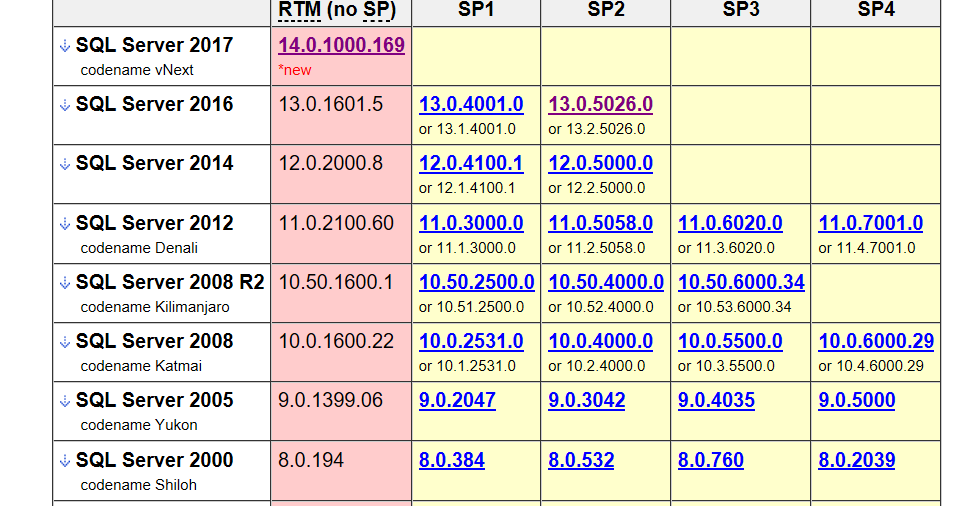Click the SQL Server 2014 row heading

(154, 163)
